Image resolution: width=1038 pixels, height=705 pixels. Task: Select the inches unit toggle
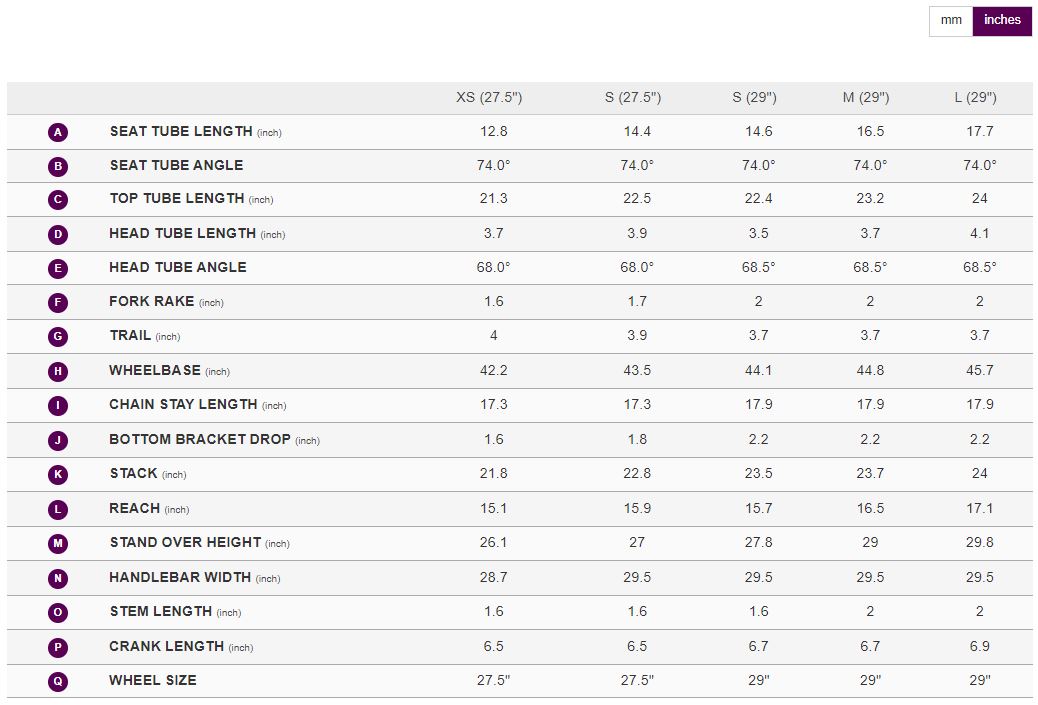(x=1002, y=20)
